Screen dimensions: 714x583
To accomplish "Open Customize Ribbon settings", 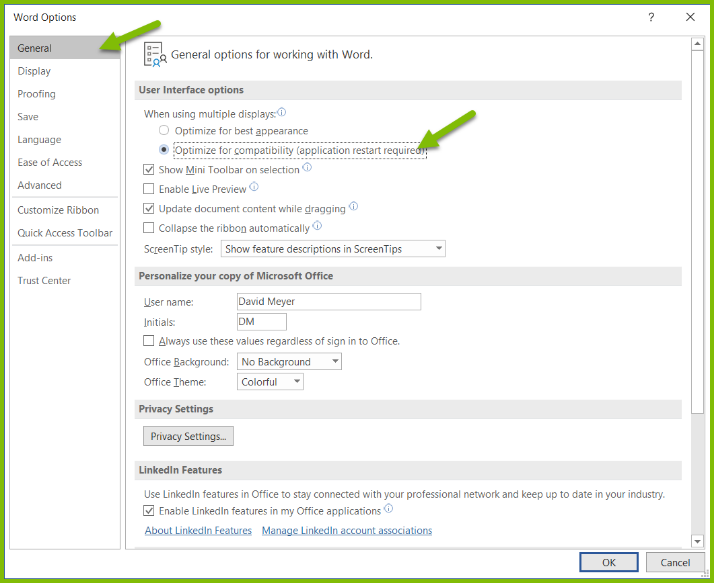I will 65,210.
